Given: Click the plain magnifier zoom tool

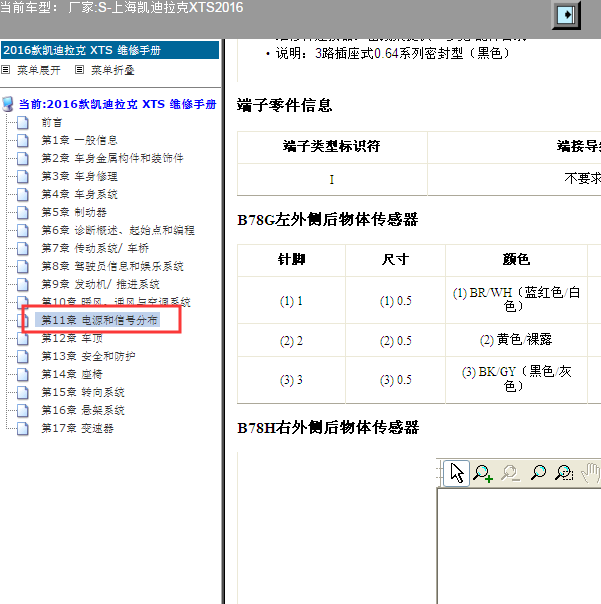Looking at the screenshot, I should coord(538,473).
